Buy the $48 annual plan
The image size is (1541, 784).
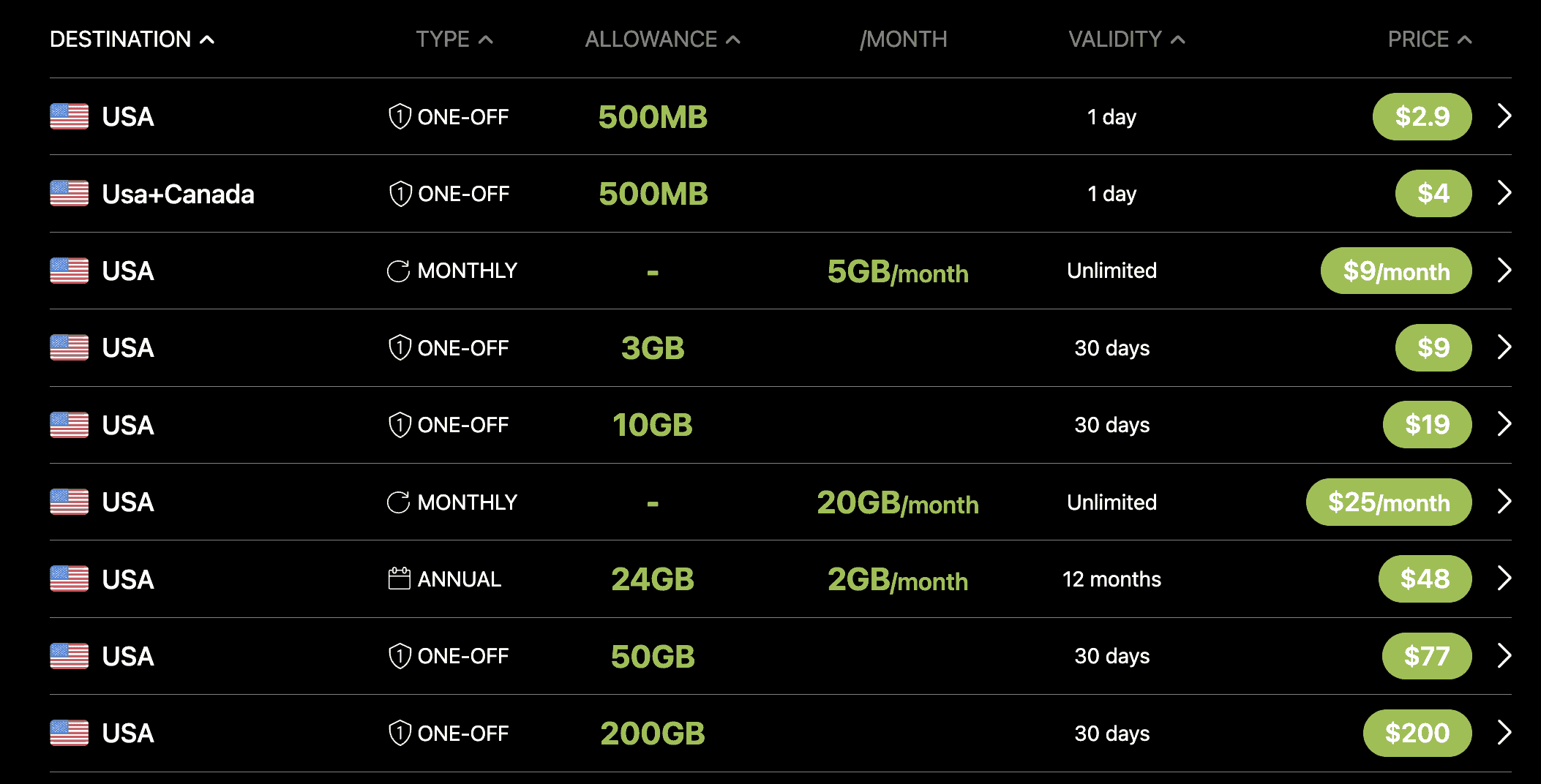tap(1425, 579)
